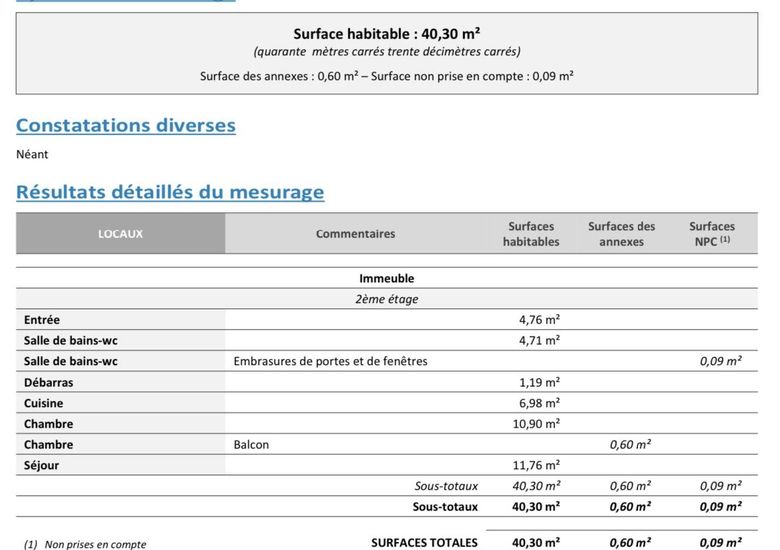Click the 'Balcon' comment cell
Image resolution: width=780 pixels, height=550 pixels.
click(251, 444)
